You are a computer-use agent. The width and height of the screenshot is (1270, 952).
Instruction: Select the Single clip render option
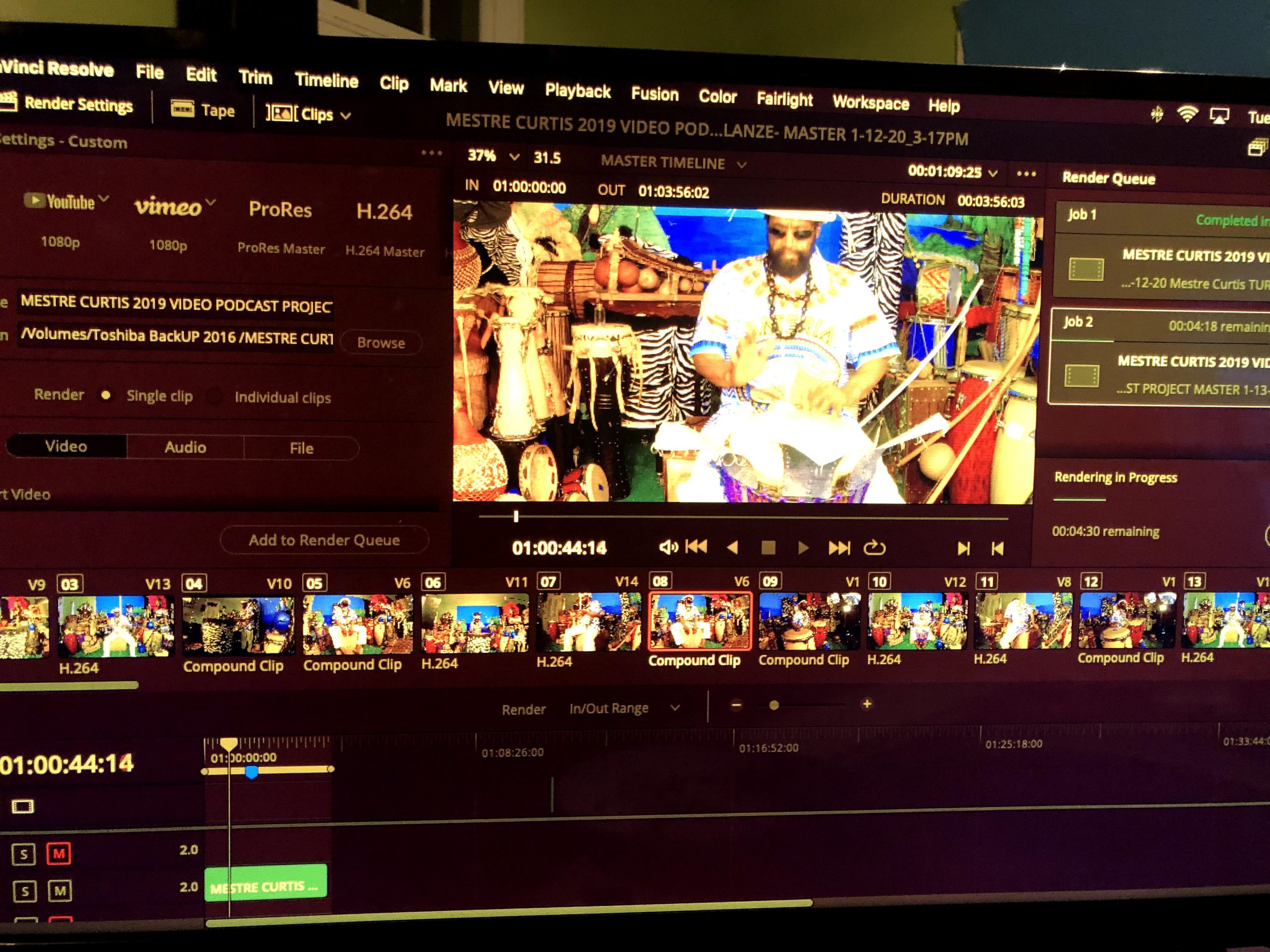pos(106,395)
